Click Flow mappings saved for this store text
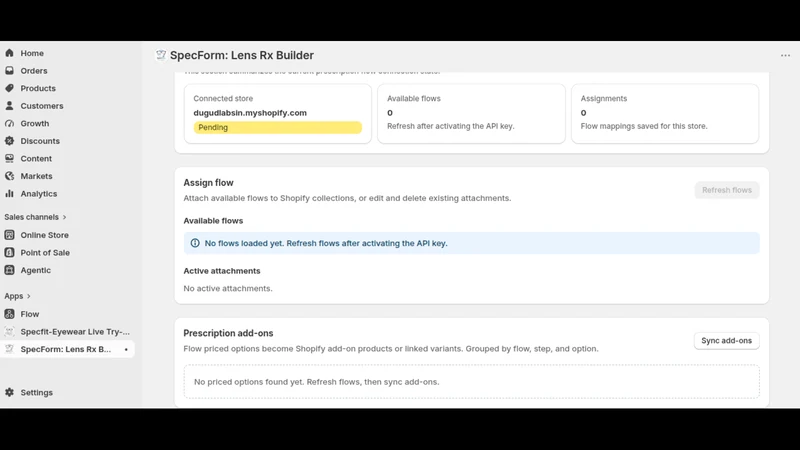 [x=644, y=126]
